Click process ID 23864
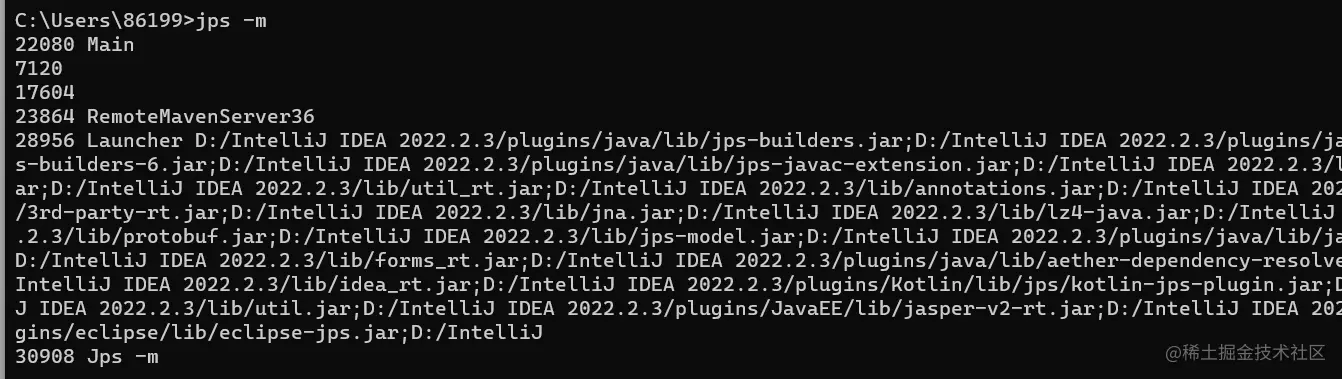Viewport: 1342px width, 379px height. pyautogui.click(x=44, y=116)
